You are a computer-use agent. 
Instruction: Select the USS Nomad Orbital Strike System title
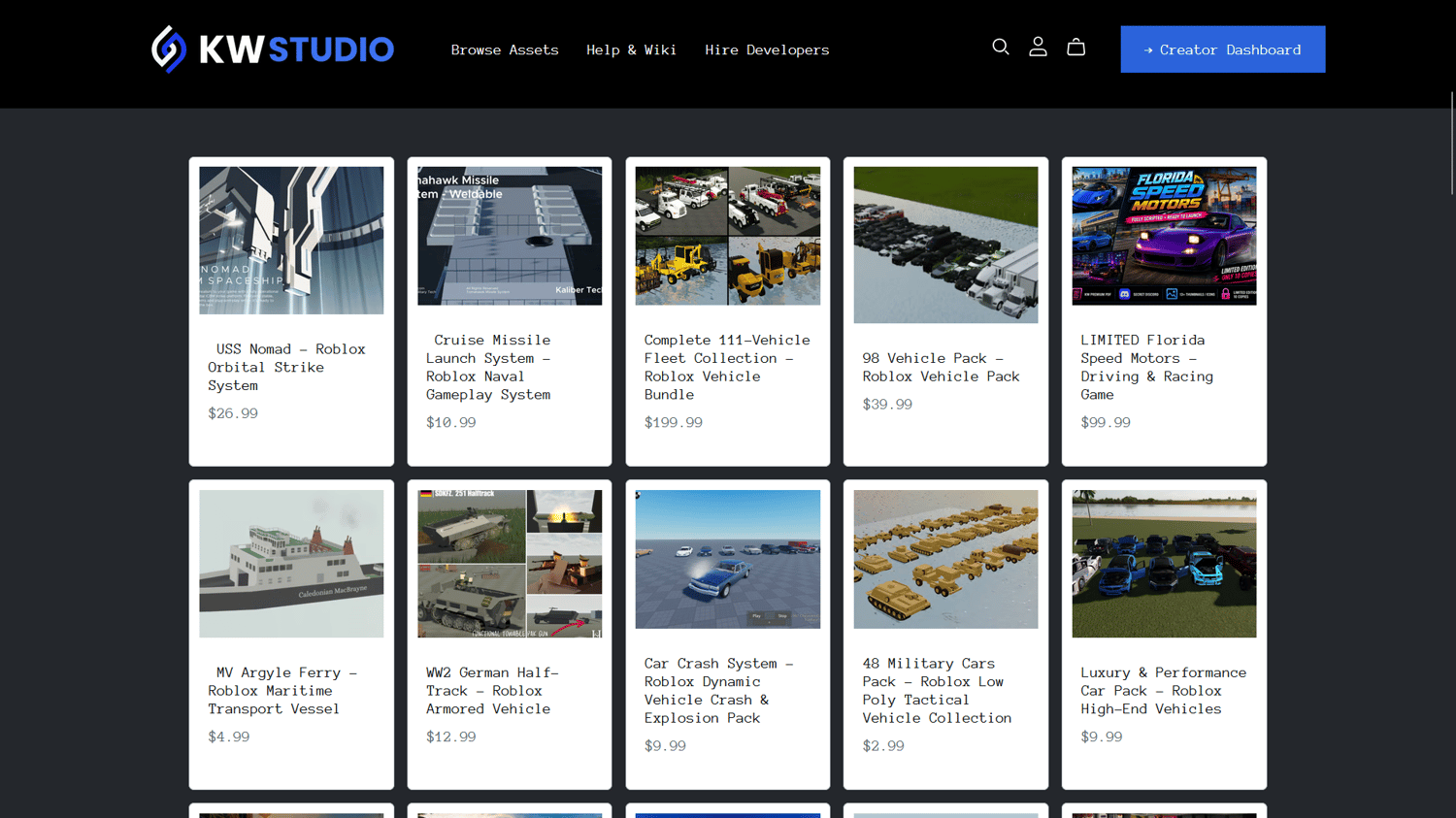pos(287,367)
